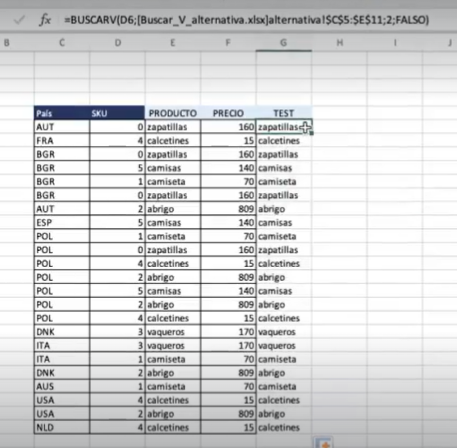457x448 pixels.
Task: Select vaqueros in PRODUCTO of the DNK row
Action: coord(173,332)
